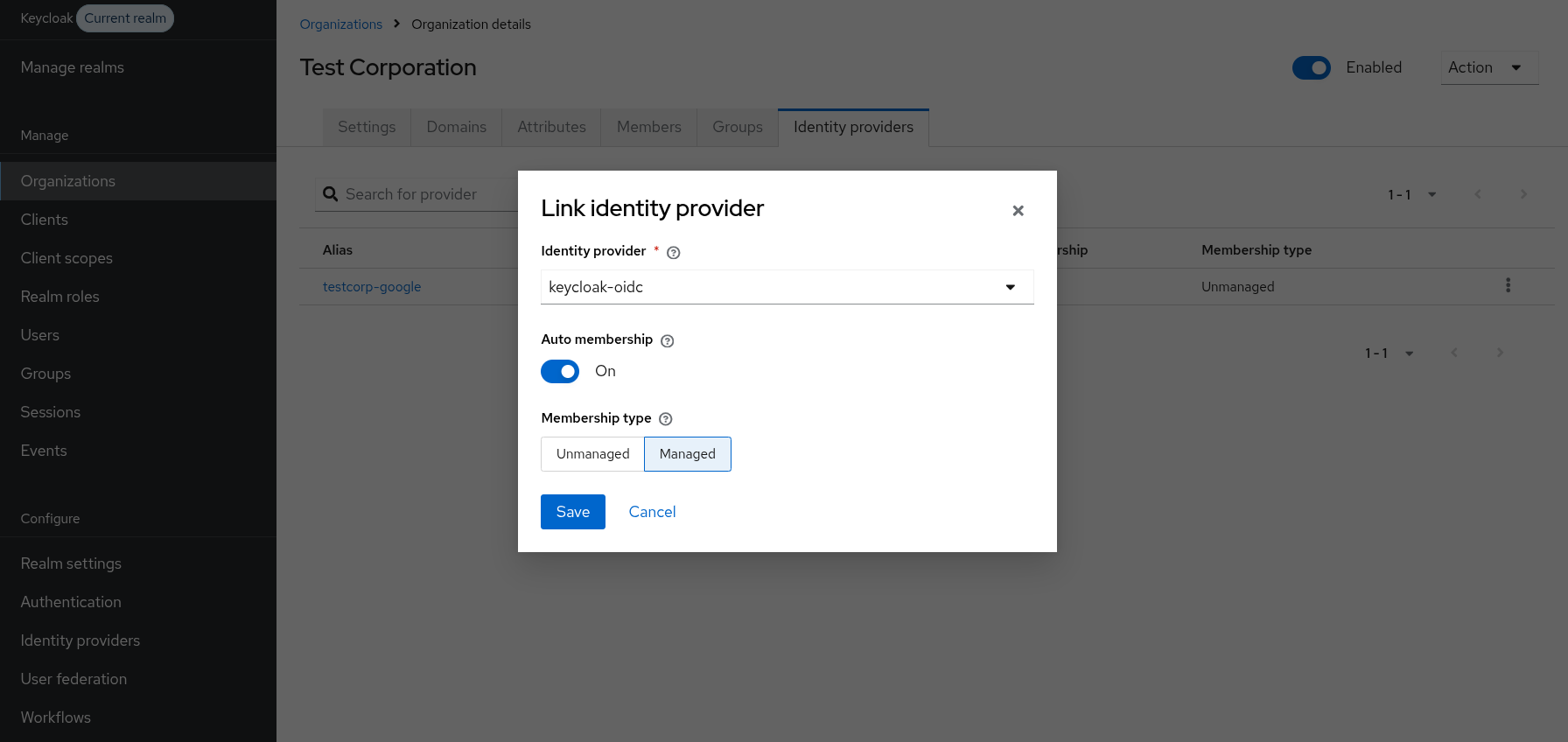Click the Alias column header
The height and width of the screenshot is (742, 1568).
[x=338, y=250]
